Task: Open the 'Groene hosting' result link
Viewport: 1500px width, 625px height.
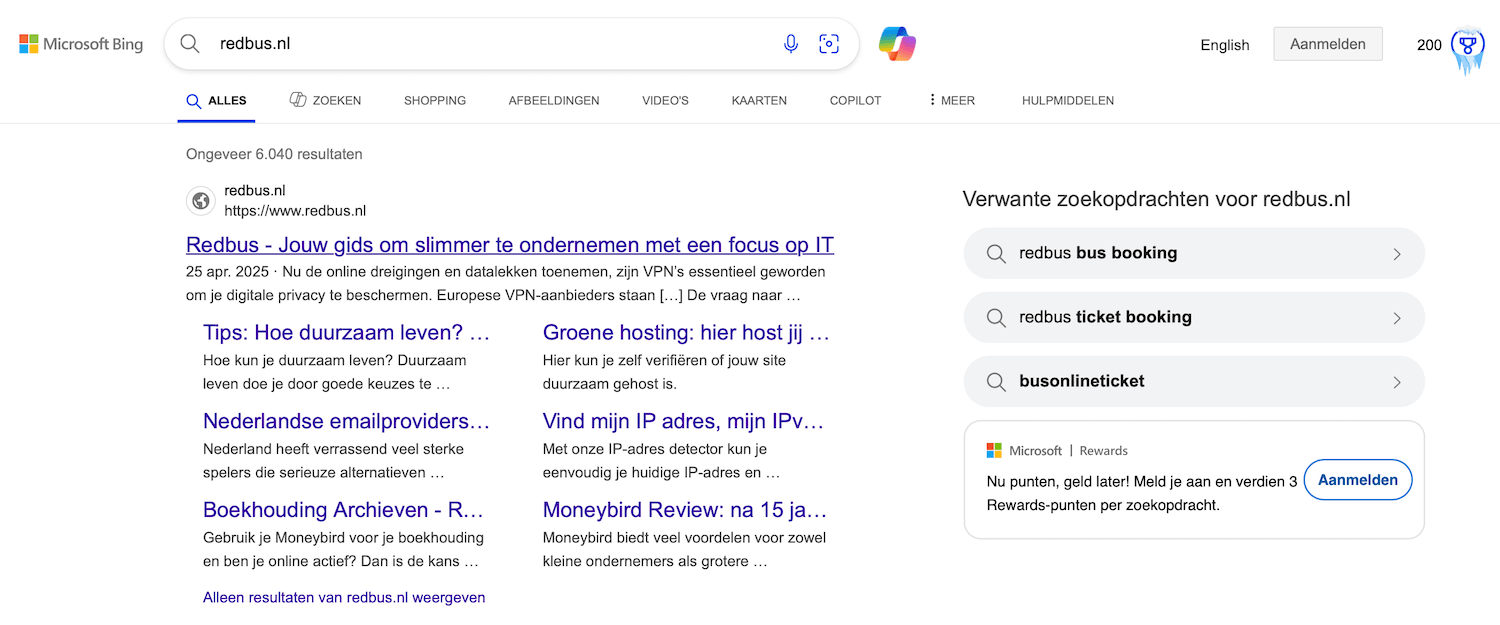Action: [x=685, y=332]
